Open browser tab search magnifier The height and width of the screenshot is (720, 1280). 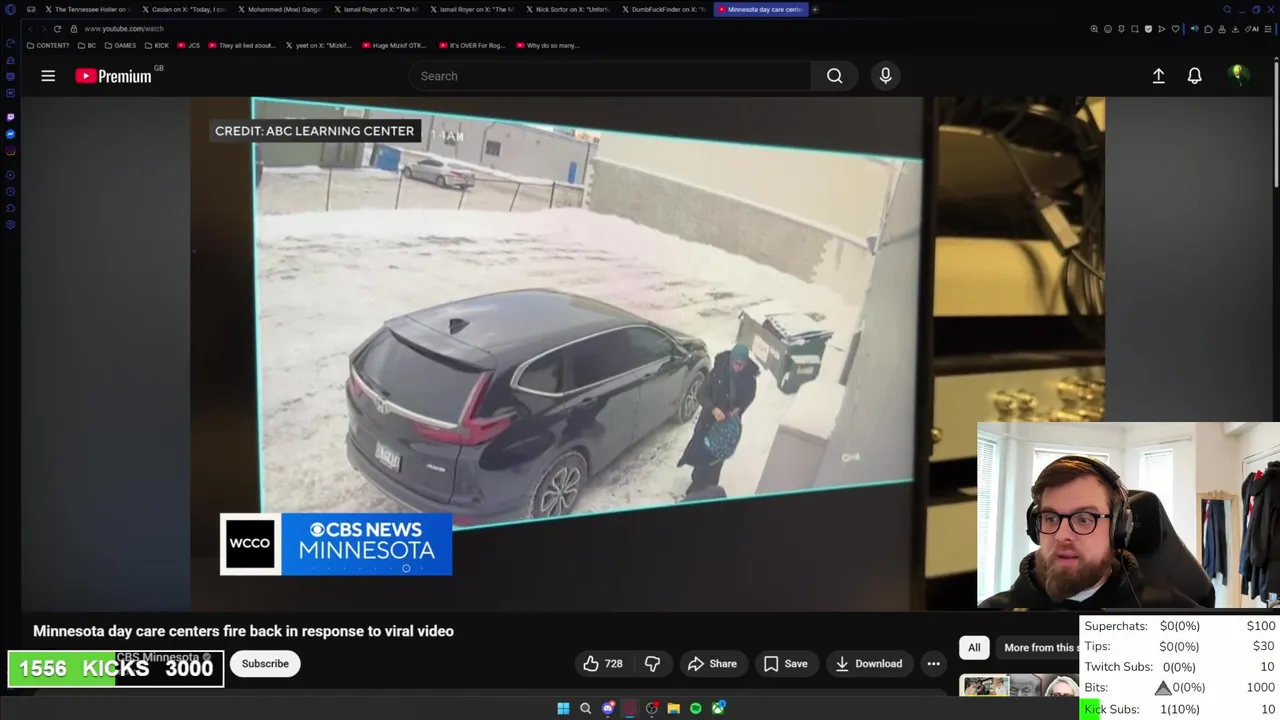click(1227, 10)
